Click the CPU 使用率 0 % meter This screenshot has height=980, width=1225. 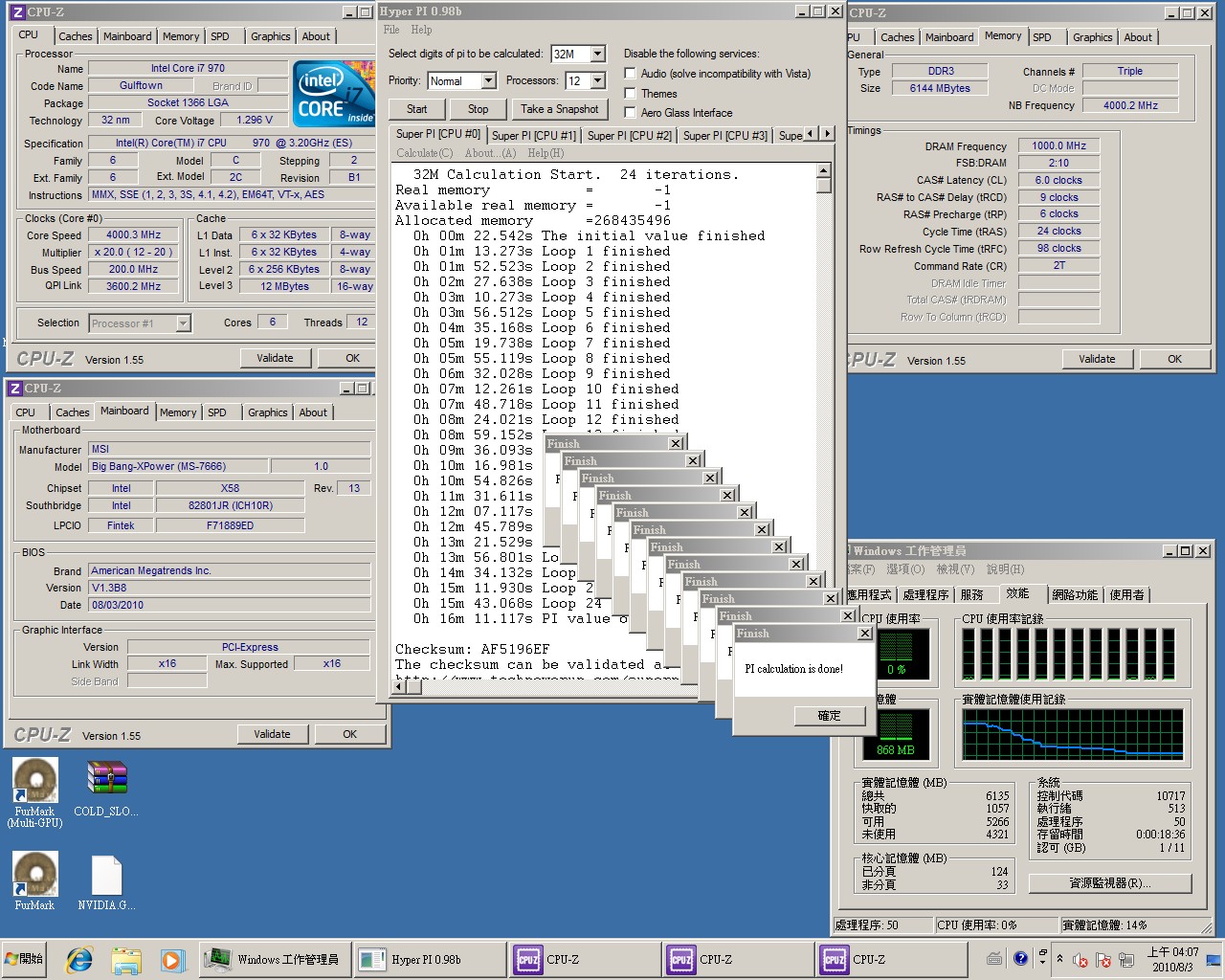click(x=896, y=654)
